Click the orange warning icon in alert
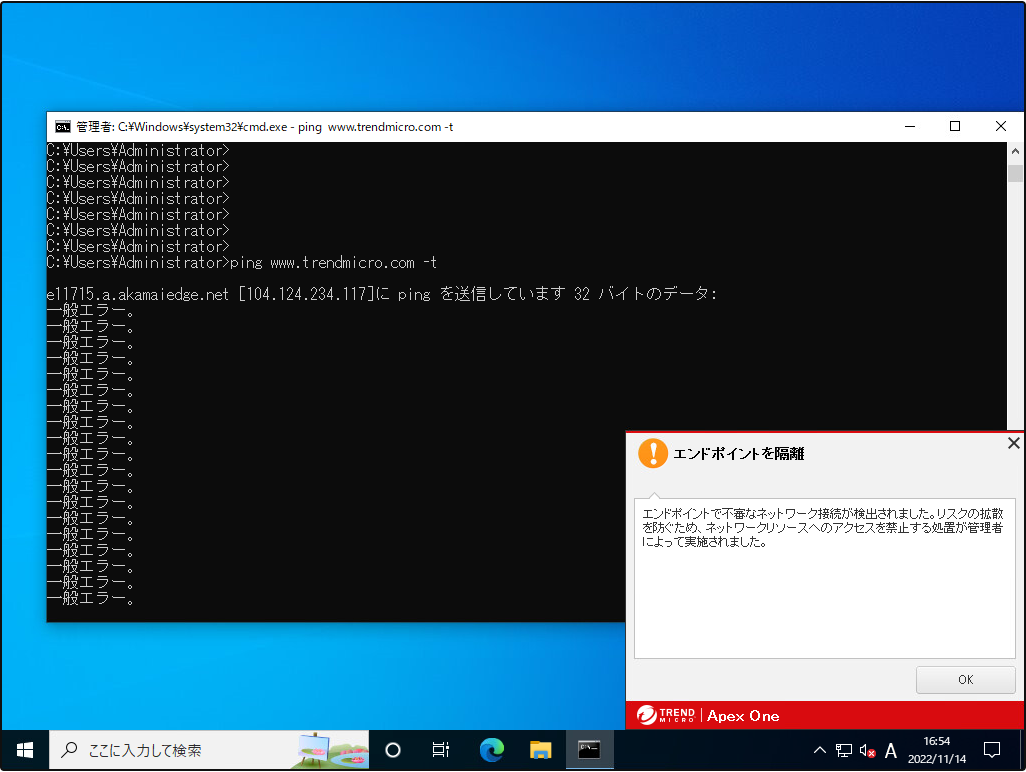Screen dimensions: 1026x772 [653, 453]
